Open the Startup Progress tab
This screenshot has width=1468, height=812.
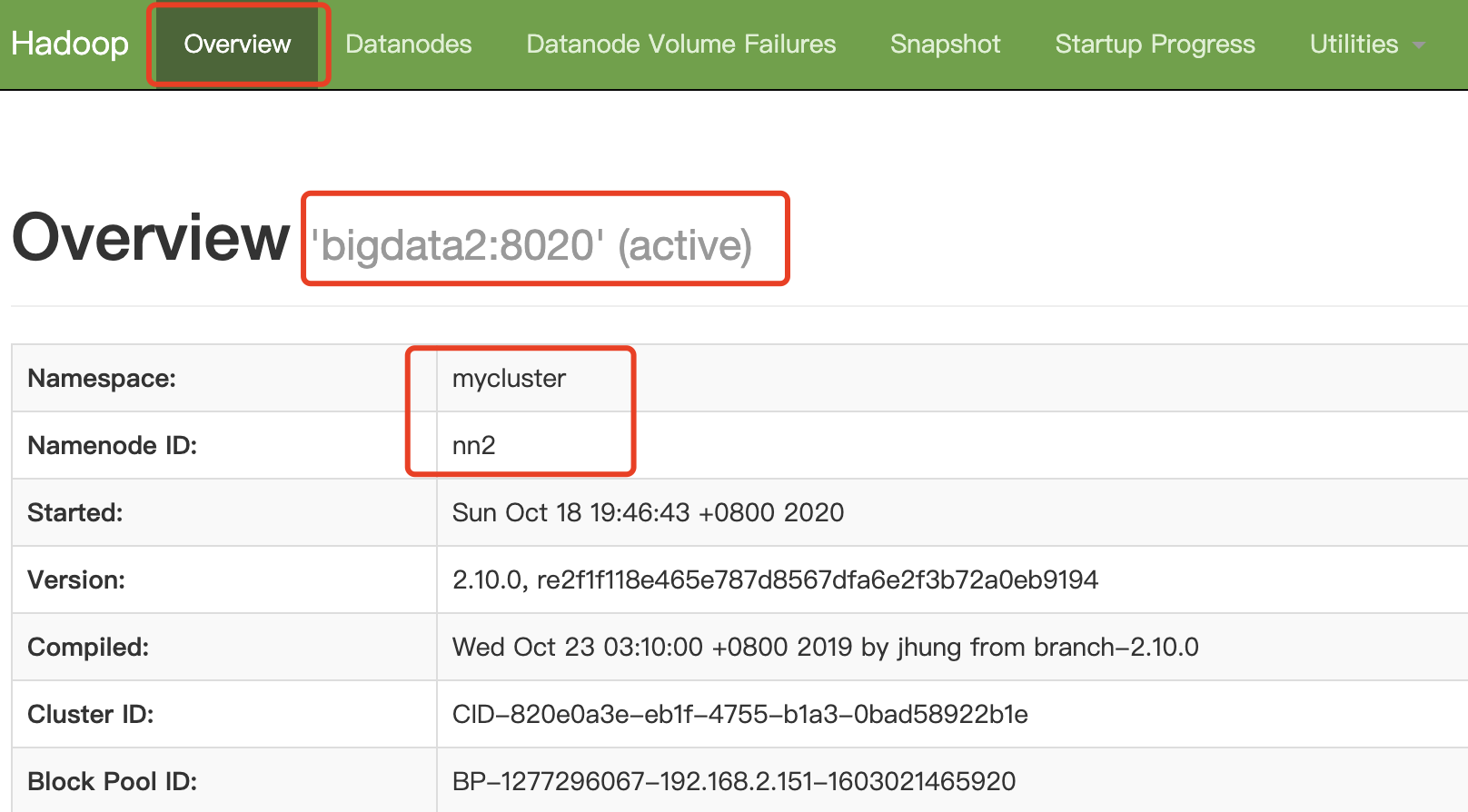(x=1155, y=44)
